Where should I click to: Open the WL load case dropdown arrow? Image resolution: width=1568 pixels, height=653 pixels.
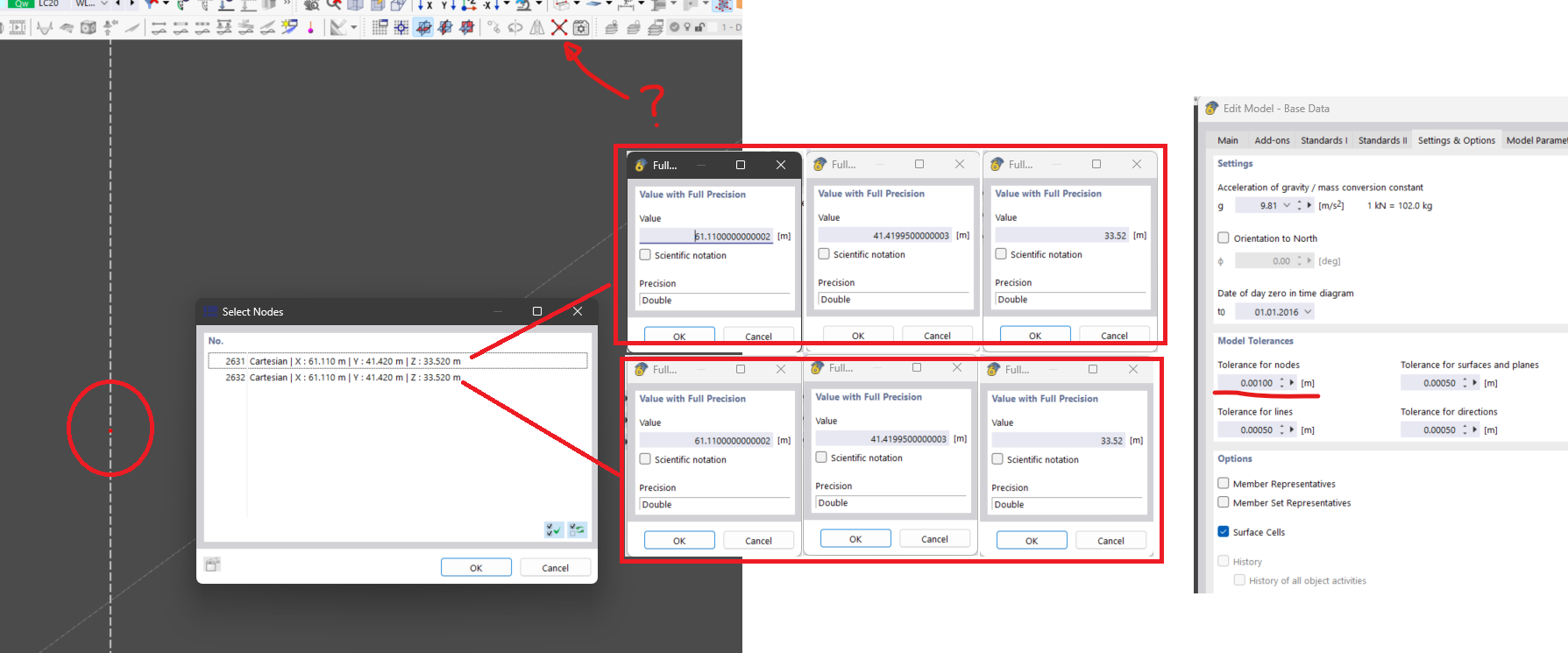pos(104,4)
